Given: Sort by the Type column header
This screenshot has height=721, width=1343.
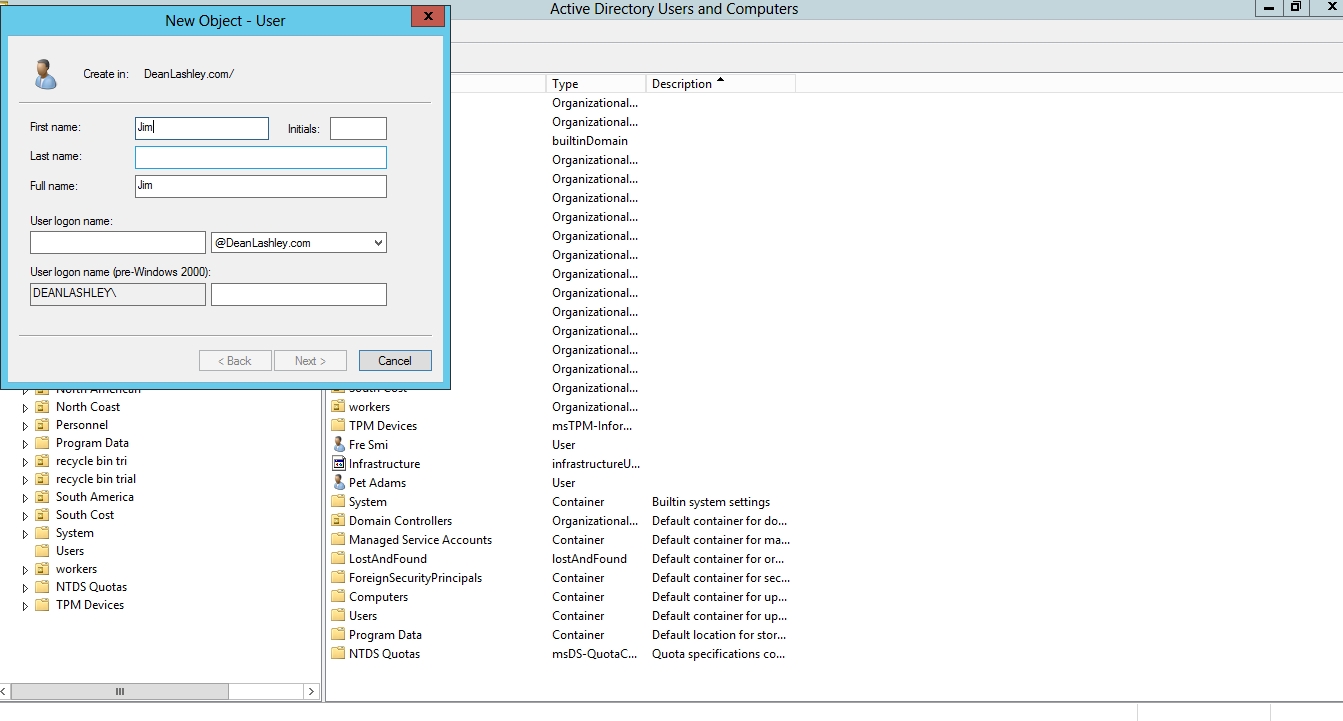Looking at the screenshot, I should coord(596,84).
